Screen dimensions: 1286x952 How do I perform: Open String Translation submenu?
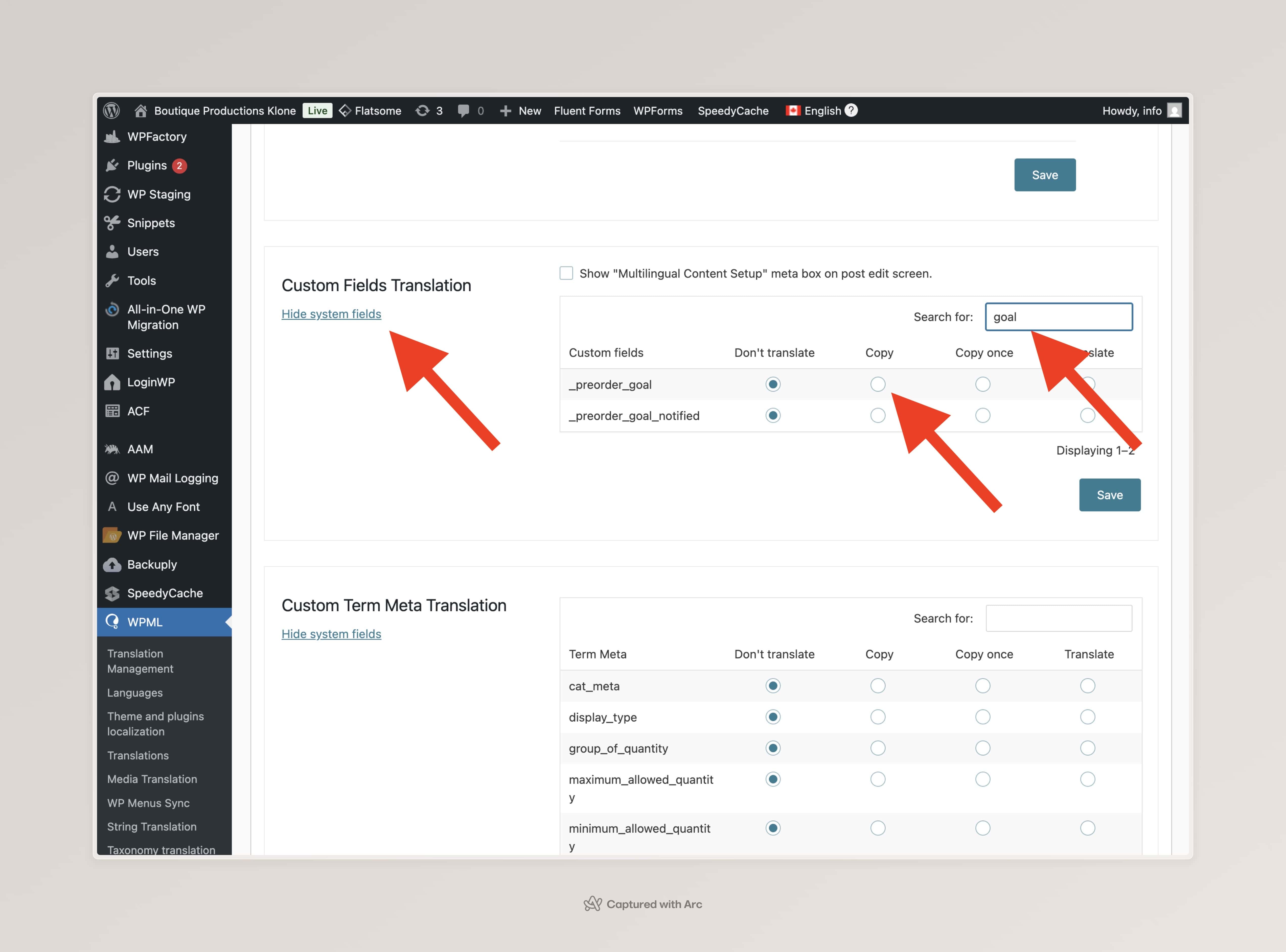pos(152,826)
